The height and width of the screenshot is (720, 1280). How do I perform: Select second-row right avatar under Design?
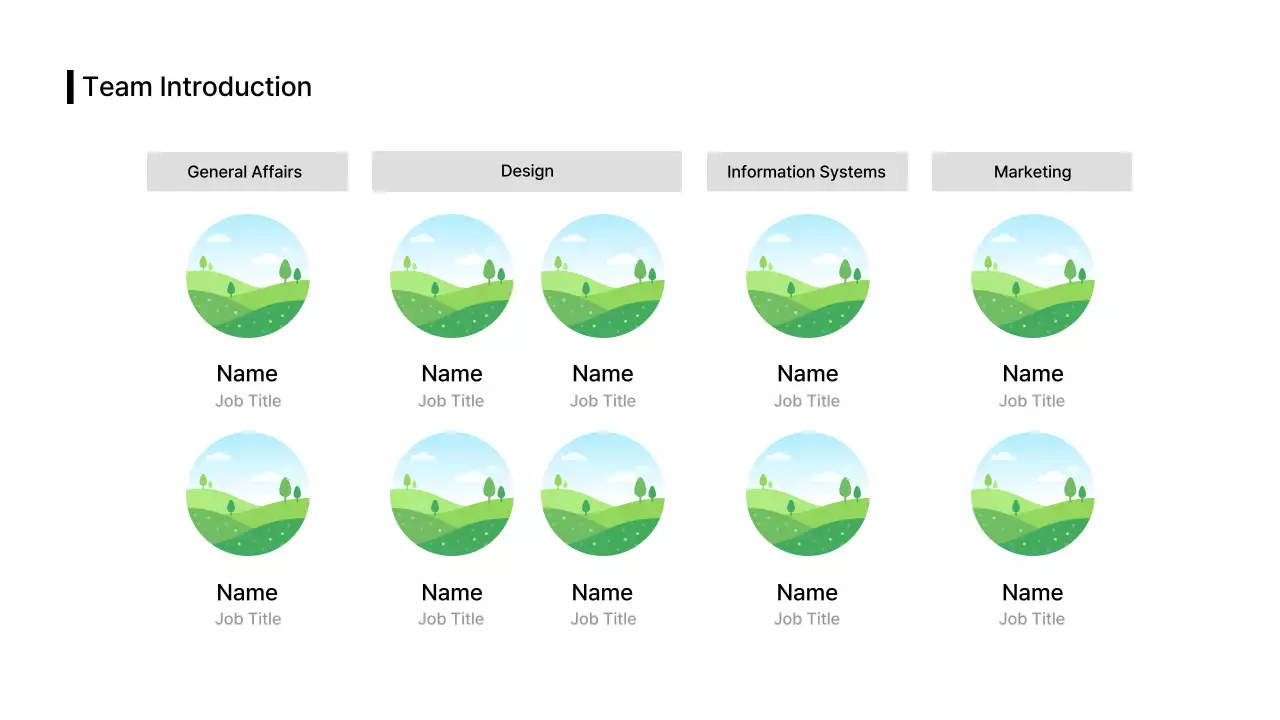(x=603, y=494)
